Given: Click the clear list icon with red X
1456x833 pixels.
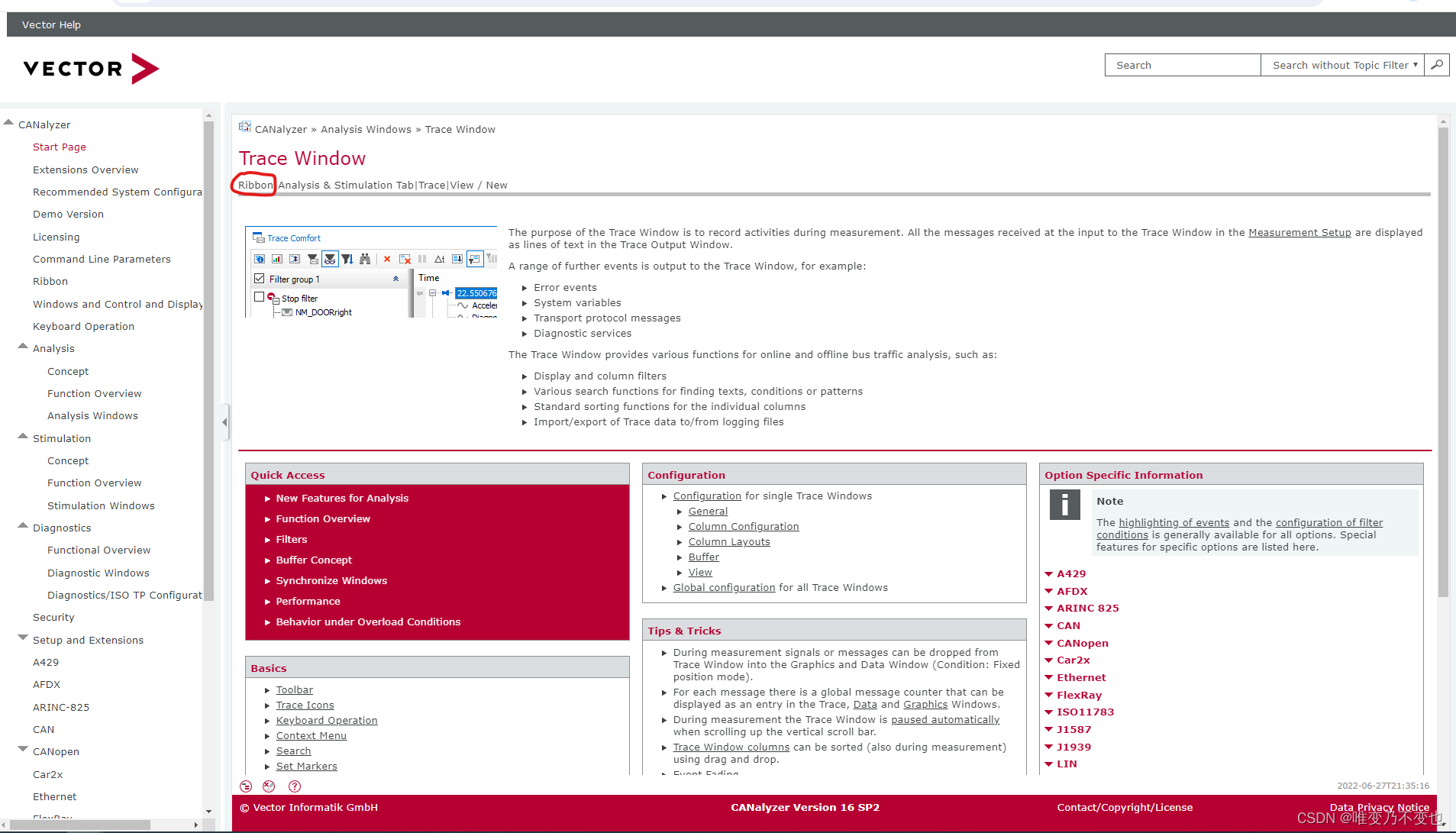Looking at the screenshot, I should click(x=405, y=259).
